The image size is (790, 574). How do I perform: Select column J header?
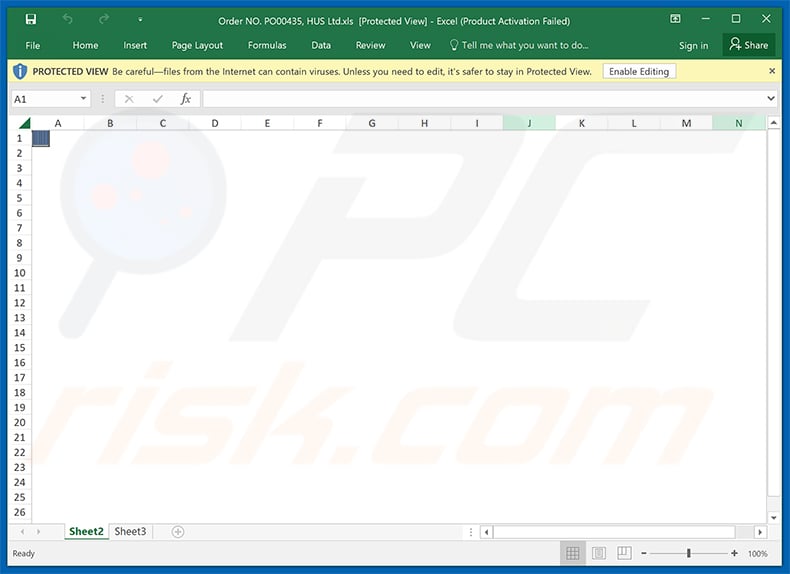click(529, 123)
